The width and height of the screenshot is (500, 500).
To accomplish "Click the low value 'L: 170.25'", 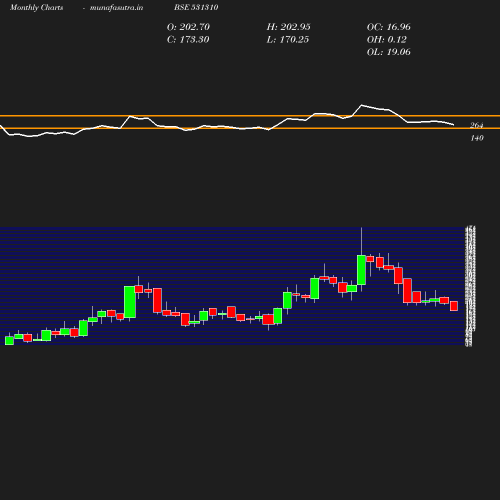I will (288, 39).
